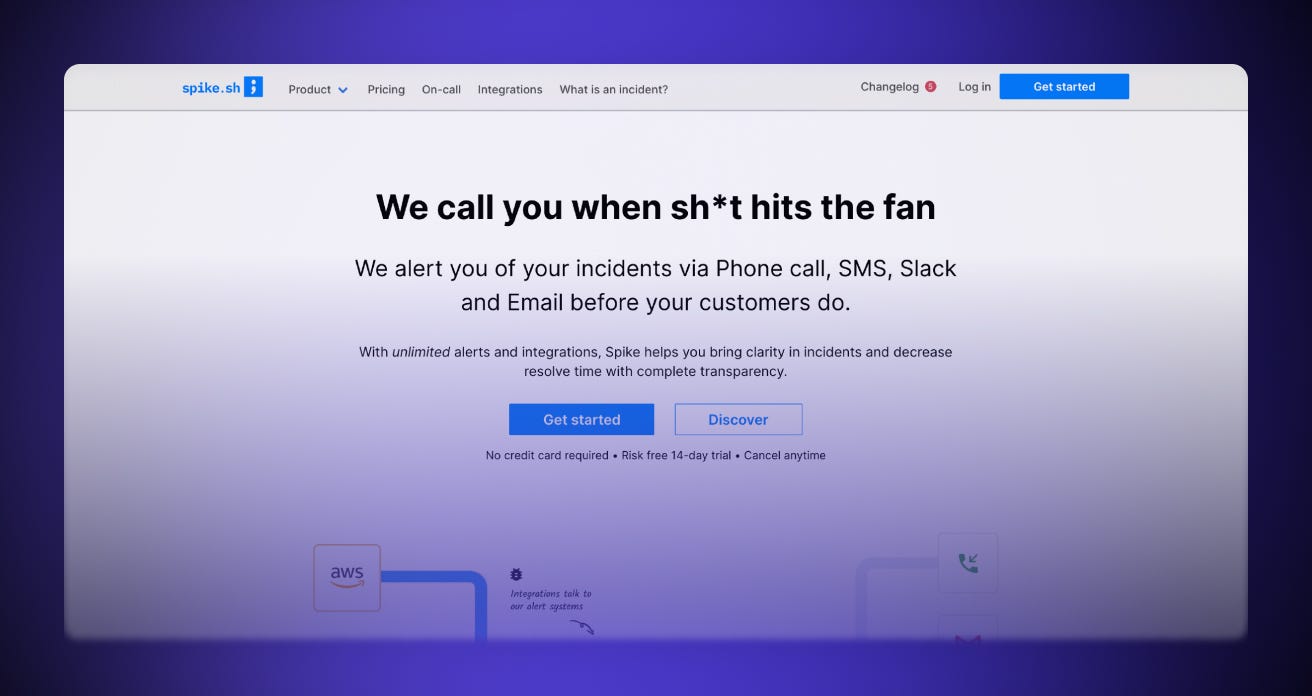Click the main headline text
Viewport: 1312px width, 696px height.
(656, 207)
